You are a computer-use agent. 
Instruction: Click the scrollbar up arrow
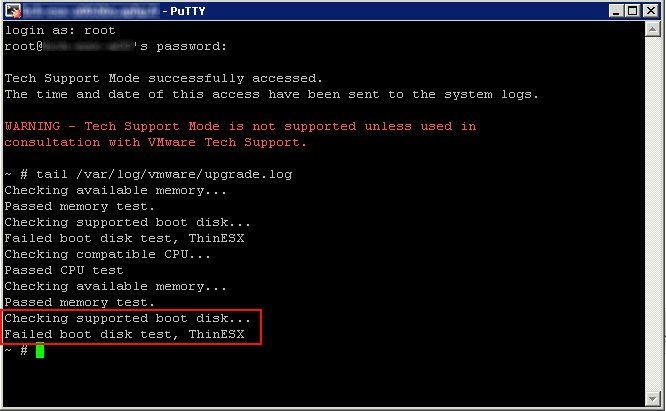(652, 29)
